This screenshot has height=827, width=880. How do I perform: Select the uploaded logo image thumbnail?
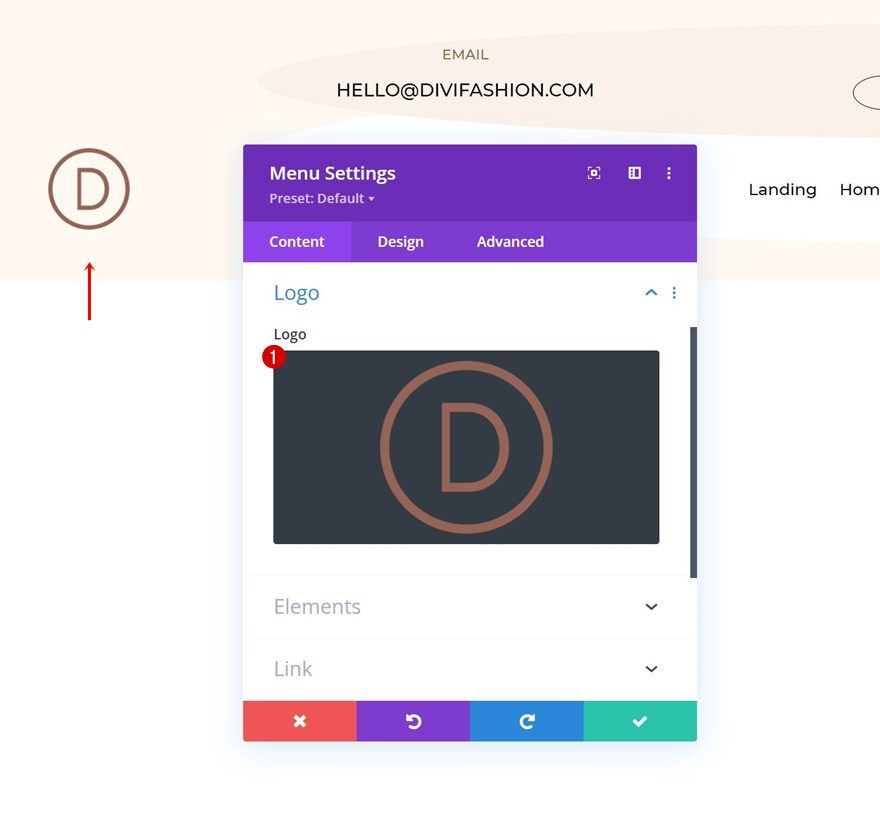coord(466,445)
